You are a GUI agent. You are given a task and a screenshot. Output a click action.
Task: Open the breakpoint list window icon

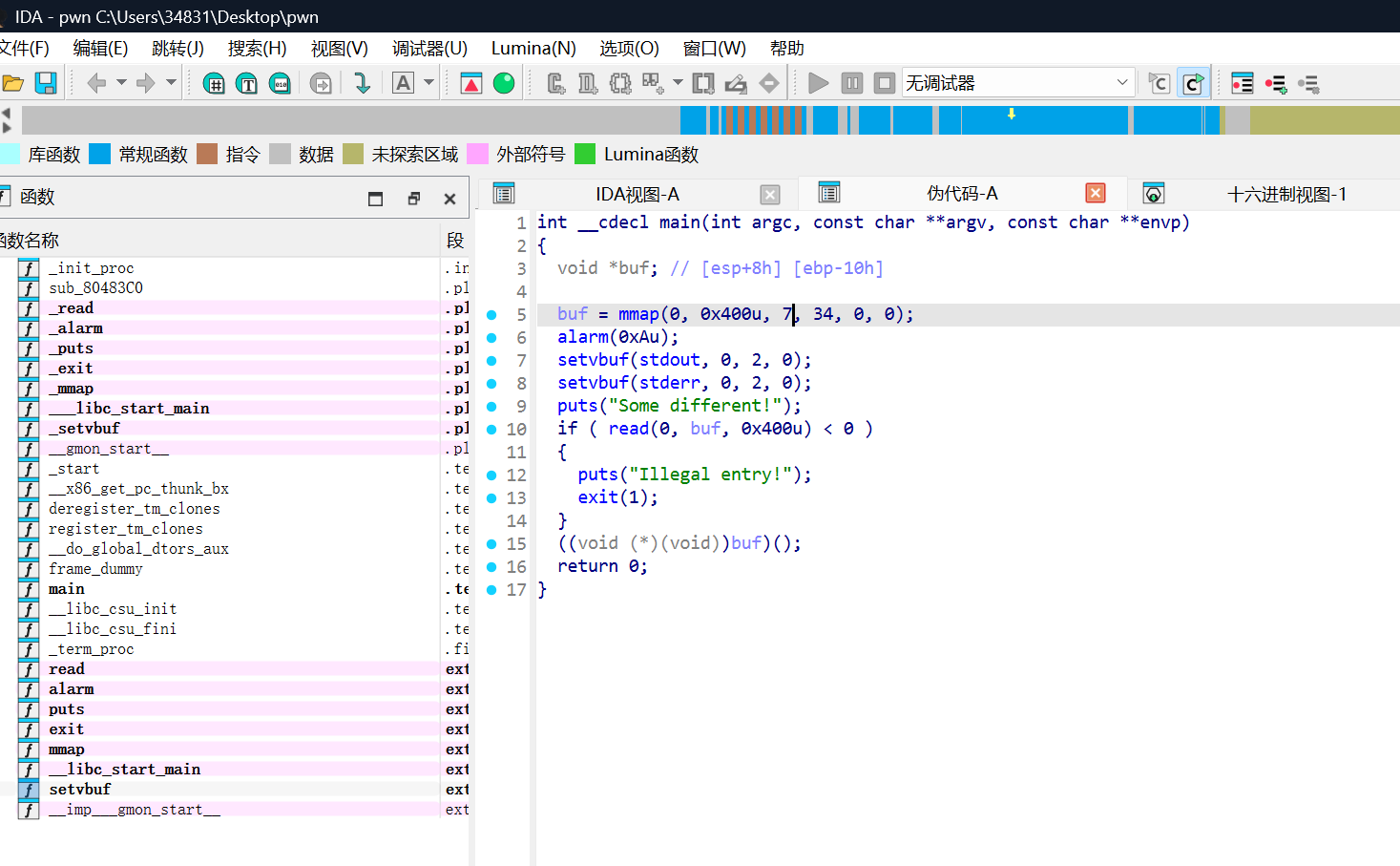tap(1243, 84)
